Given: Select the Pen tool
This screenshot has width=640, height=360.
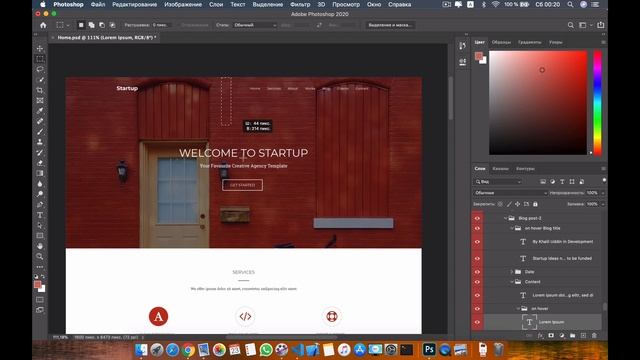Looking at the screenshot, I should pyautogui.click(x=40, y=204).
